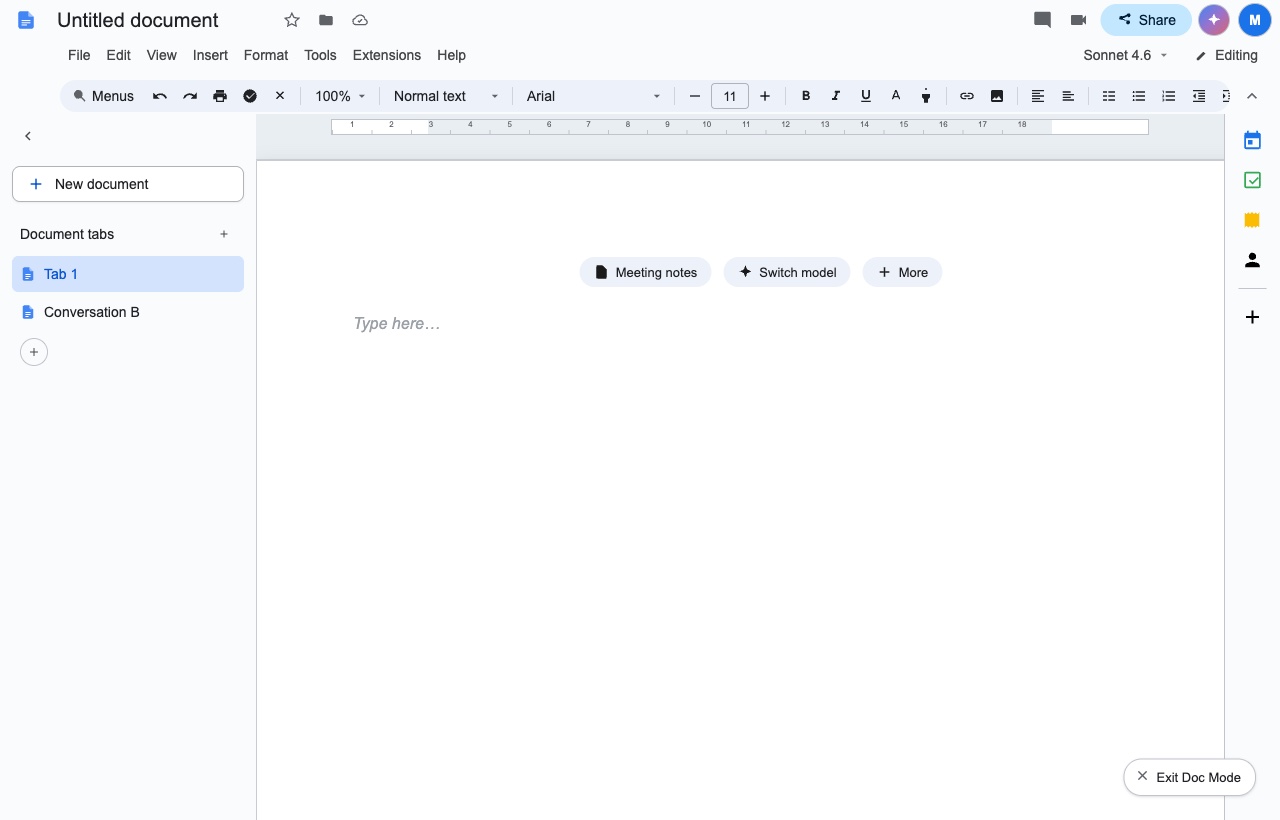Toggle italic formatting

pyautogui.click(x=836, y=96)
